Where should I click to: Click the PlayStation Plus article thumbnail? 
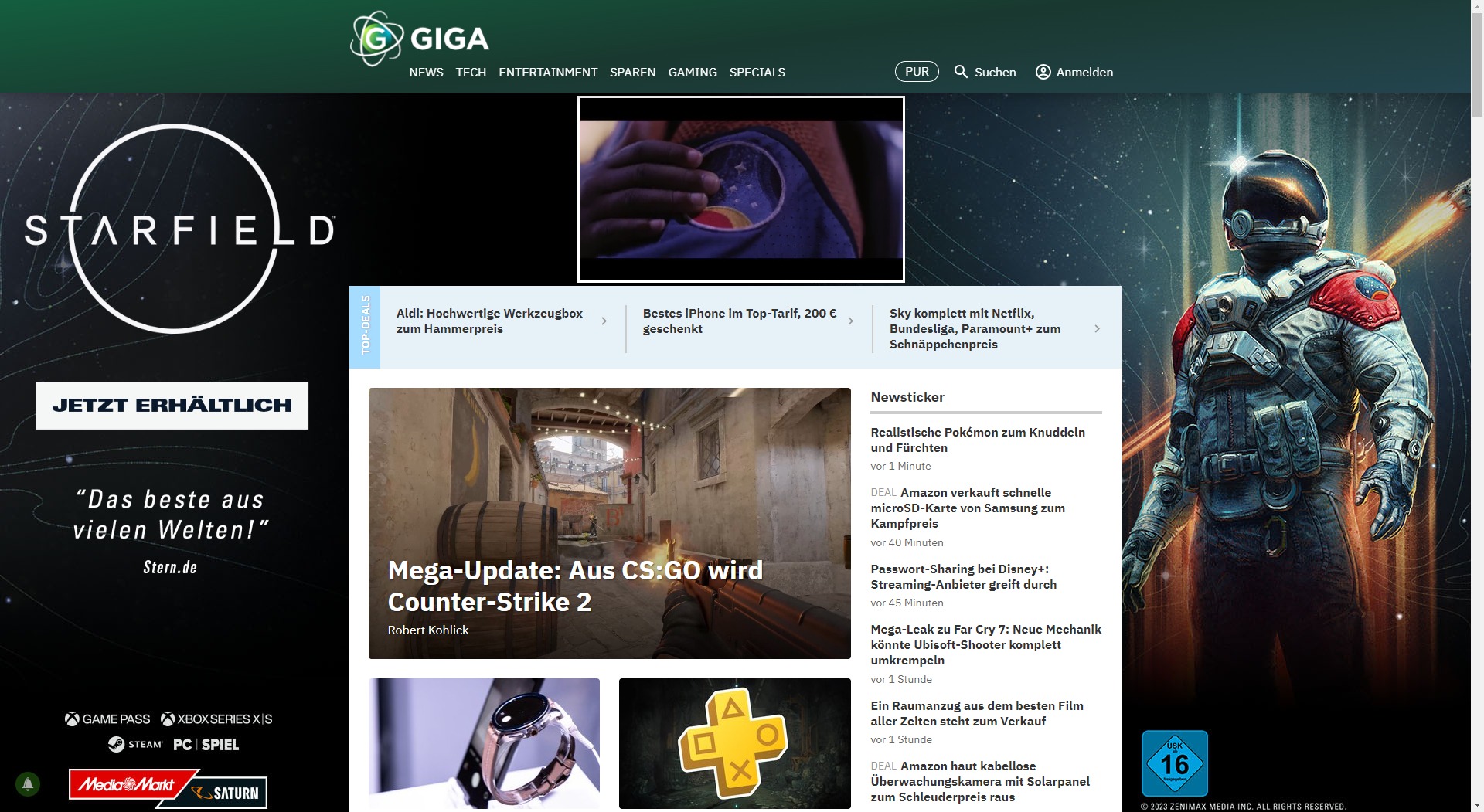[734, 743]
